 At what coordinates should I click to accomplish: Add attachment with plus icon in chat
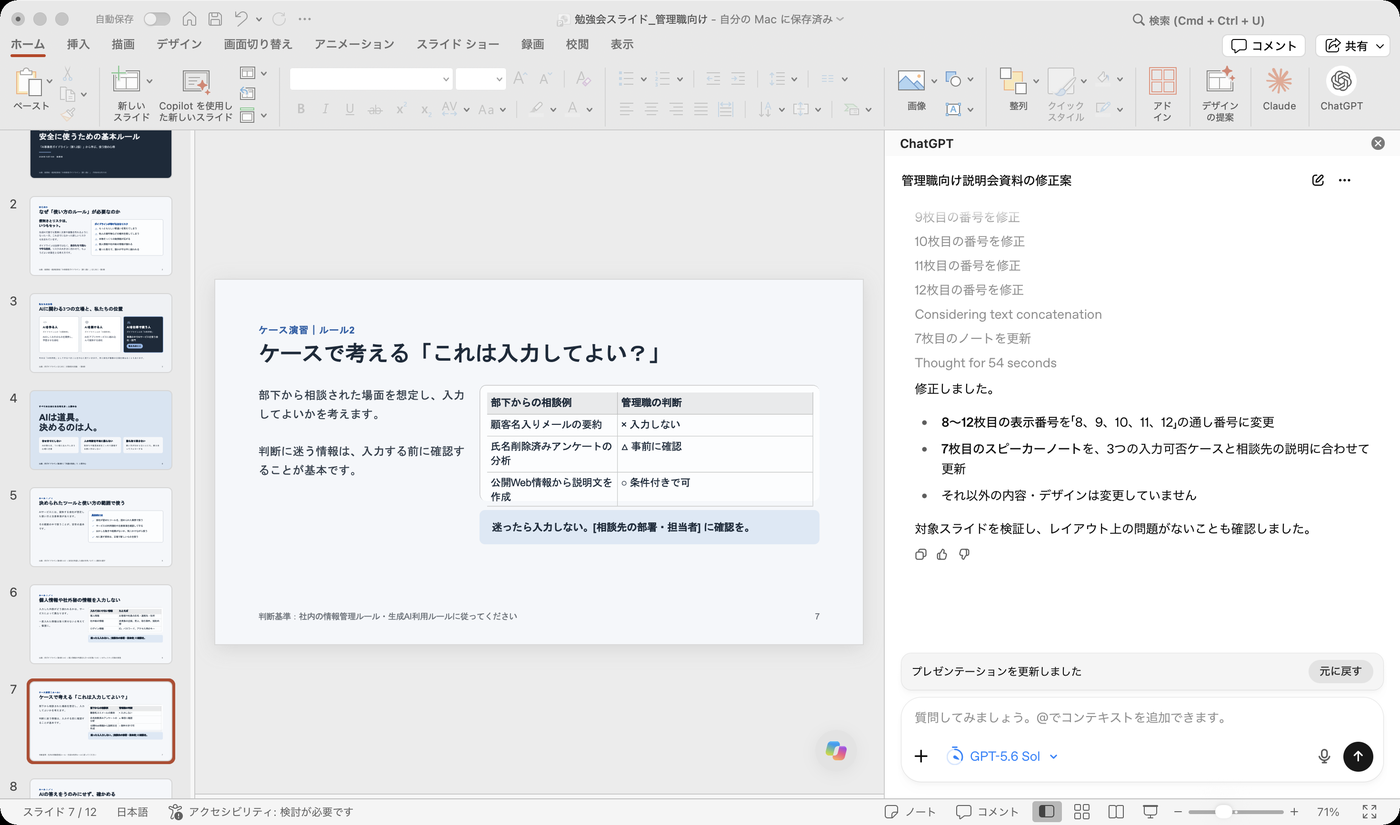point(921,756)
